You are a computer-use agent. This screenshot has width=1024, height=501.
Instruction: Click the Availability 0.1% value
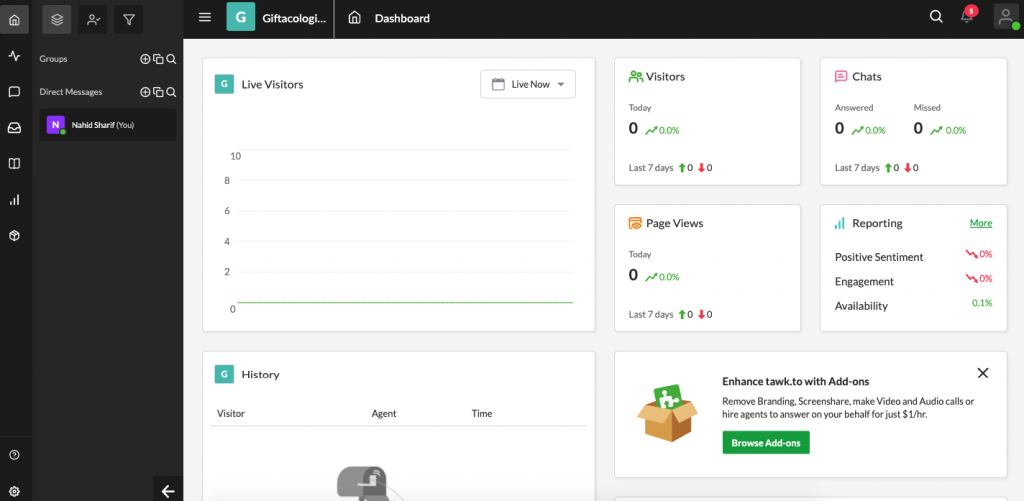click(x=982, y=302)
